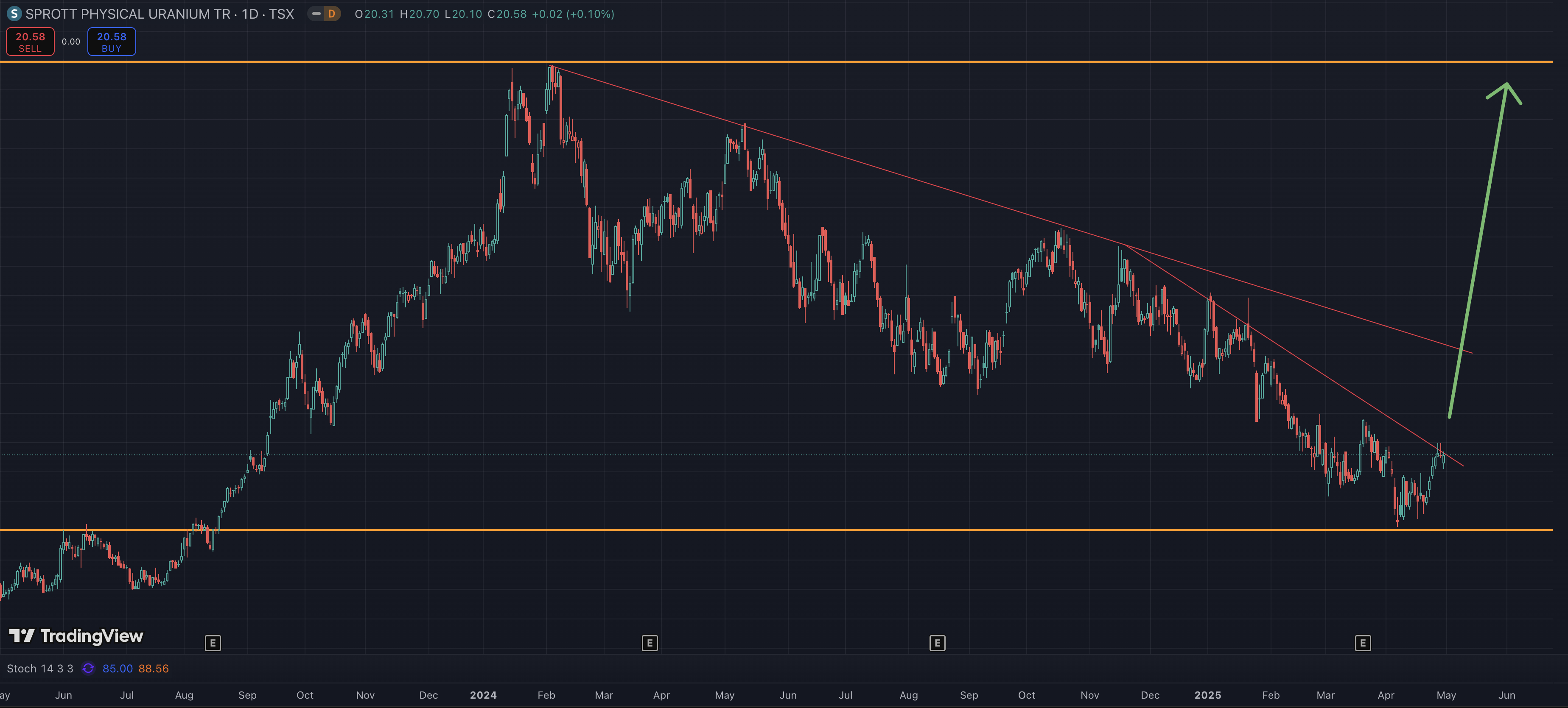Open the earnings marker "E" between Aug and Sep 2024
Screen dimensions: 1568x708
pyautogui.click(x=938, y=643)
